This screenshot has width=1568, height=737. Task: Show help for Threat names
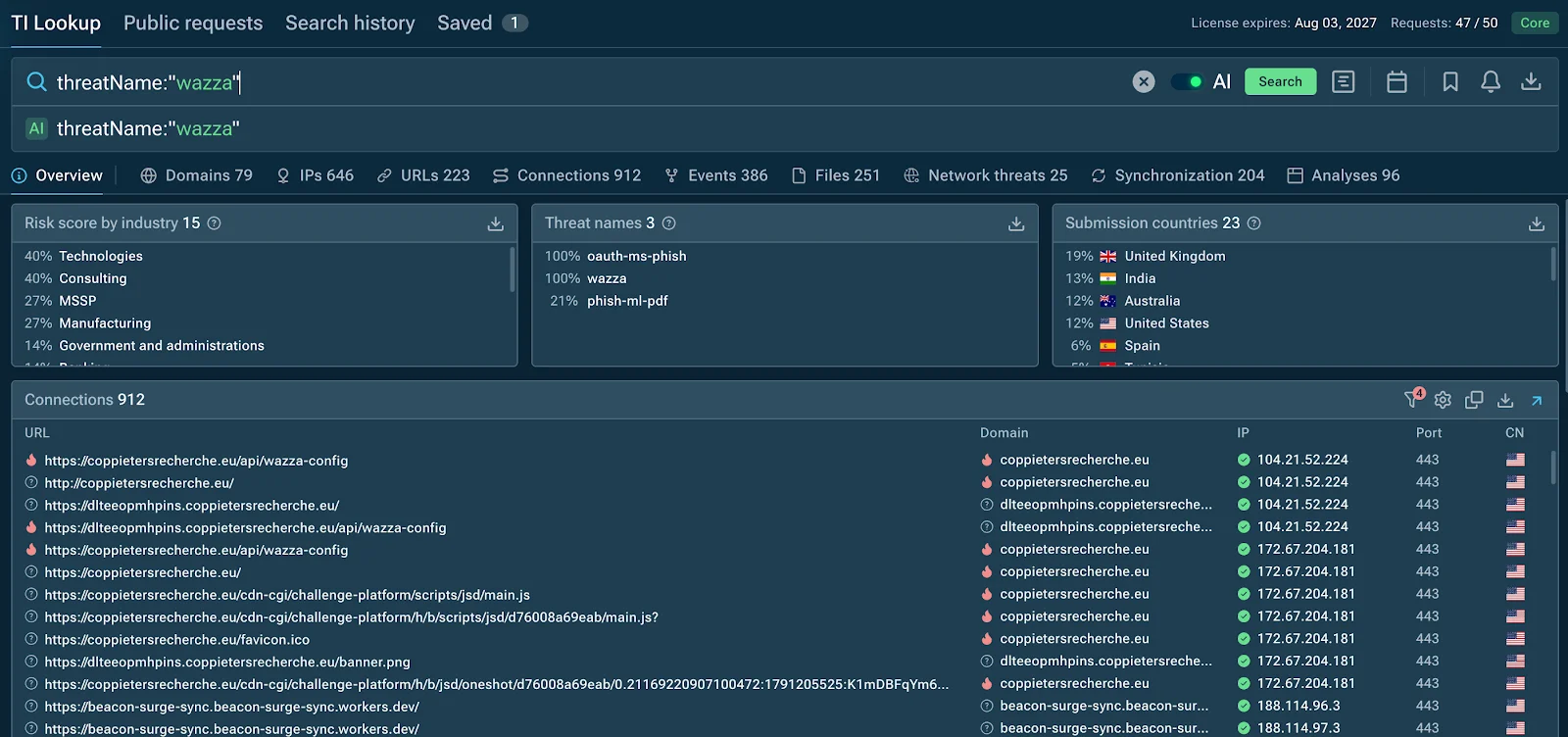[x=669, y=223]
